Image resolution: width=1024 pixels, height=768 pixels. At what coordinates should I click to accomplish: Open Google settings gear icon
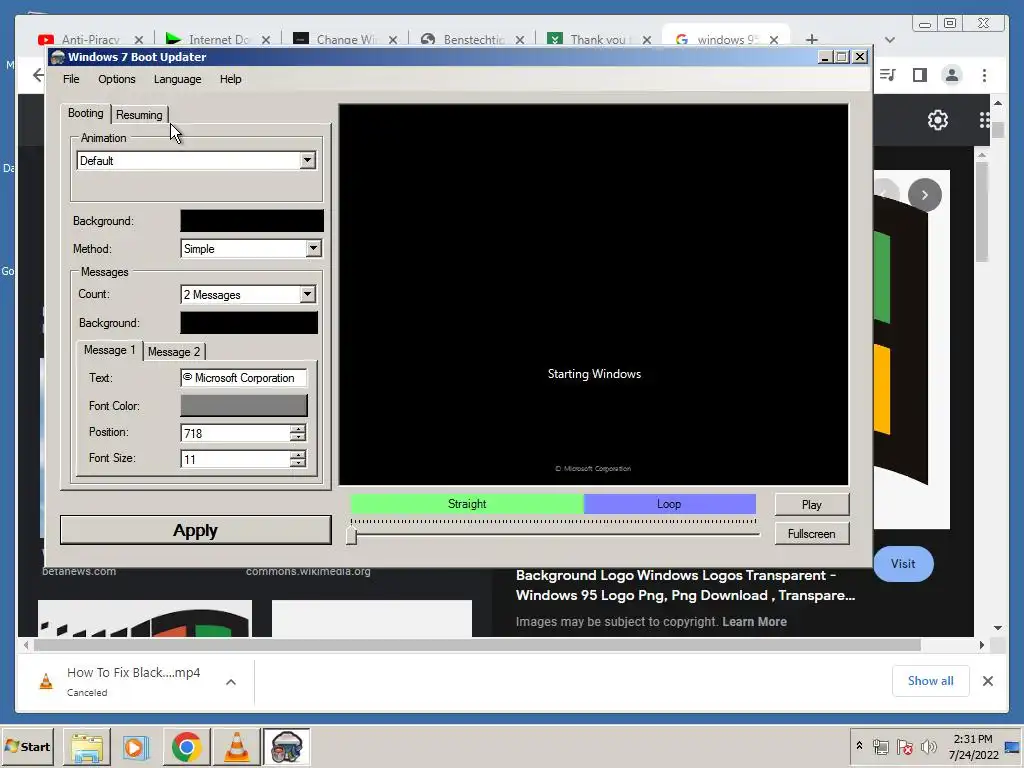click(938, 120)
